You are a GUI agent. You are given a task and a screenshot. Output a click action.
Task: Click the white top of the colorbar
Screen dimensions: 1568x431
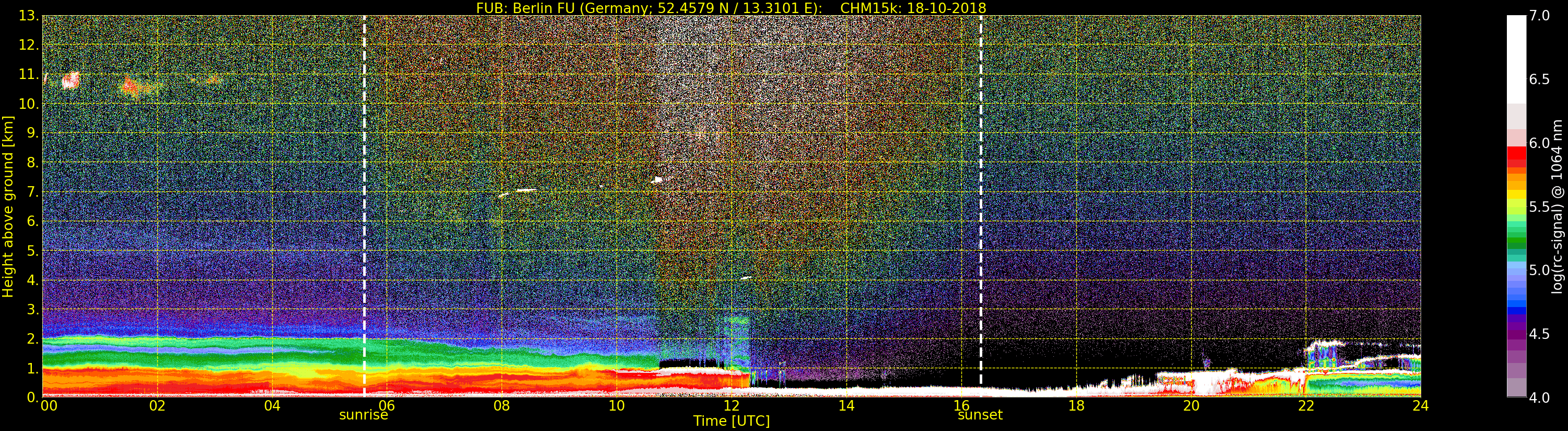click(1516, 59)
